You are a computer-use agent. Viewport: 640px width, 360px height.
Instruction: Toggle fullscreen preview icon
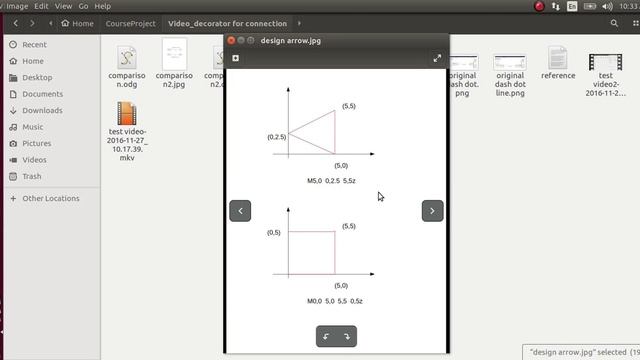[437, 58]
